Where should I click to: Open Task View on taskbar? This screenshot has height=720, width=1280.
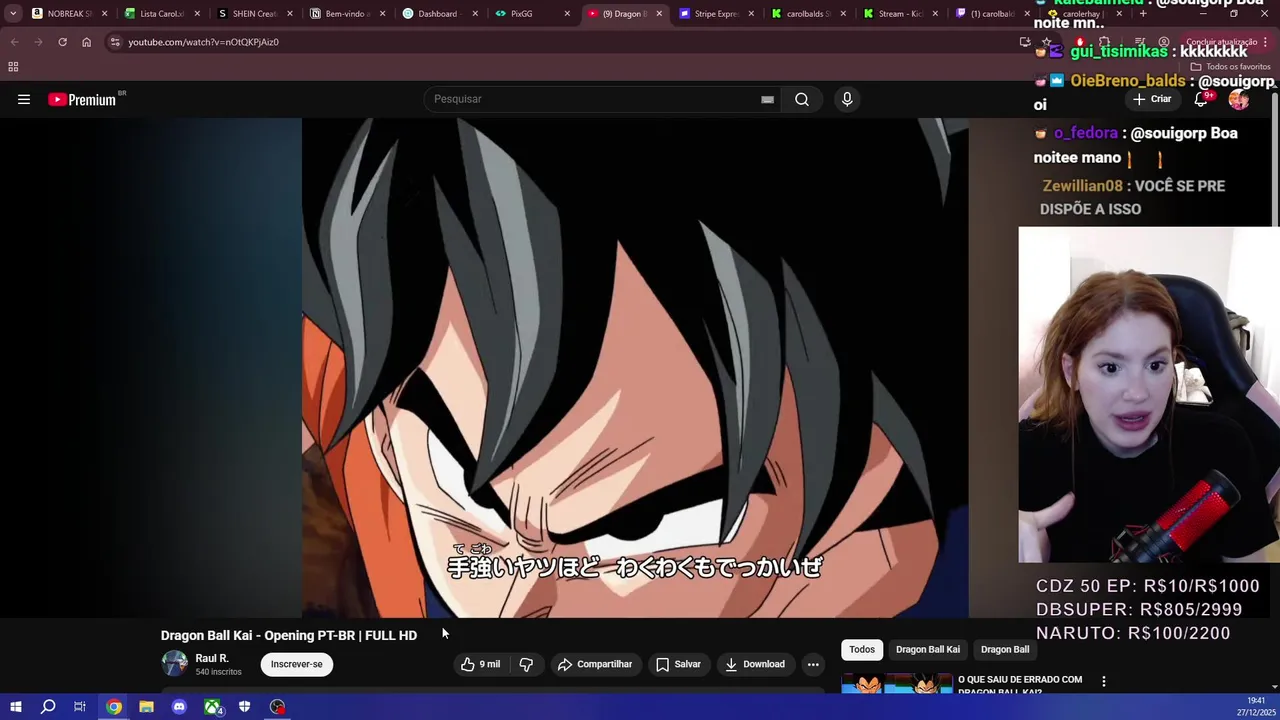[80, 707]
